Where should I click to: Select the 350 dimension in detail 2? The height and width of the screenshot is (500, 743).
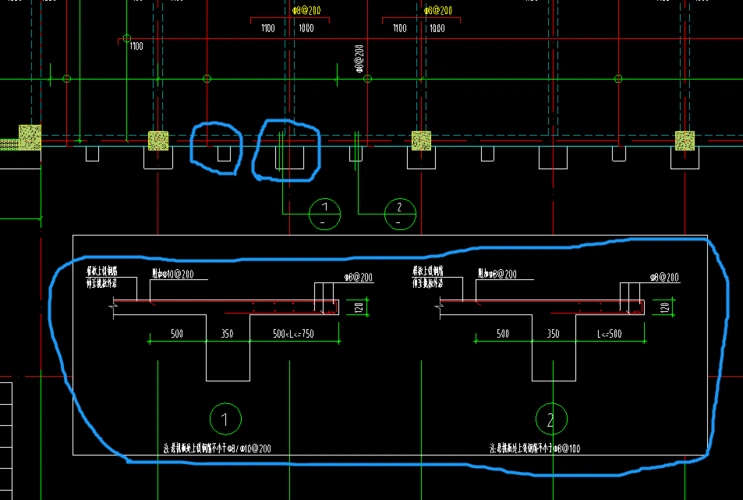(553, 333)
